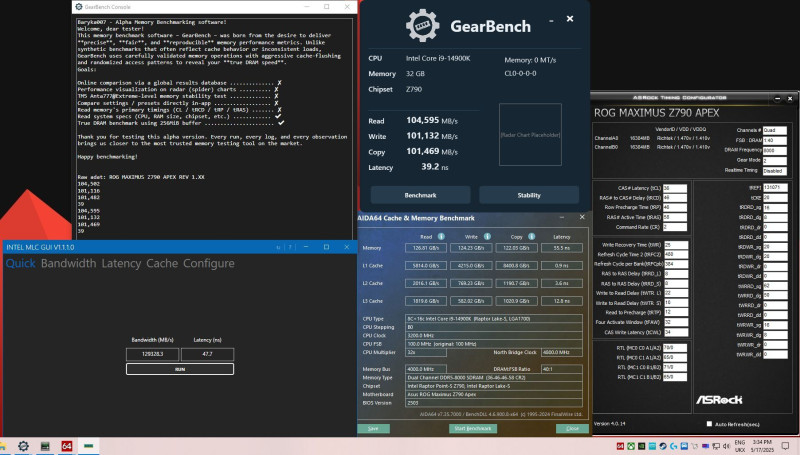The width and height of the screenshot is (800, 455).
Task: Switch to the Configure tab in Intel MLC GUI
Action: (209, 263)
